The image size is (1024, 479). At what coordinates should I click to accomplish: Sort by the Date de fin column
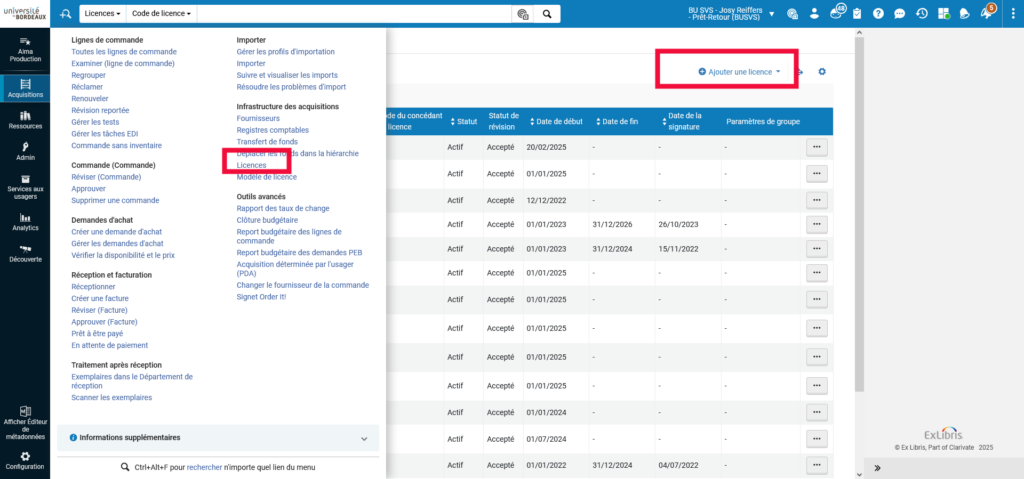point(617,122)
